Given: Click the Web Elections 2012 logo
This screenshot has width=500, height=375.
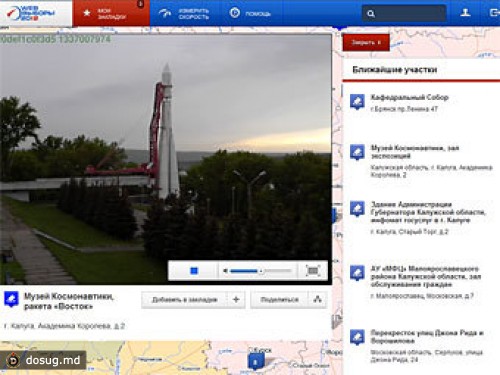Looking at the screenshot, I should pyautogui.click(x=31, y=13).
